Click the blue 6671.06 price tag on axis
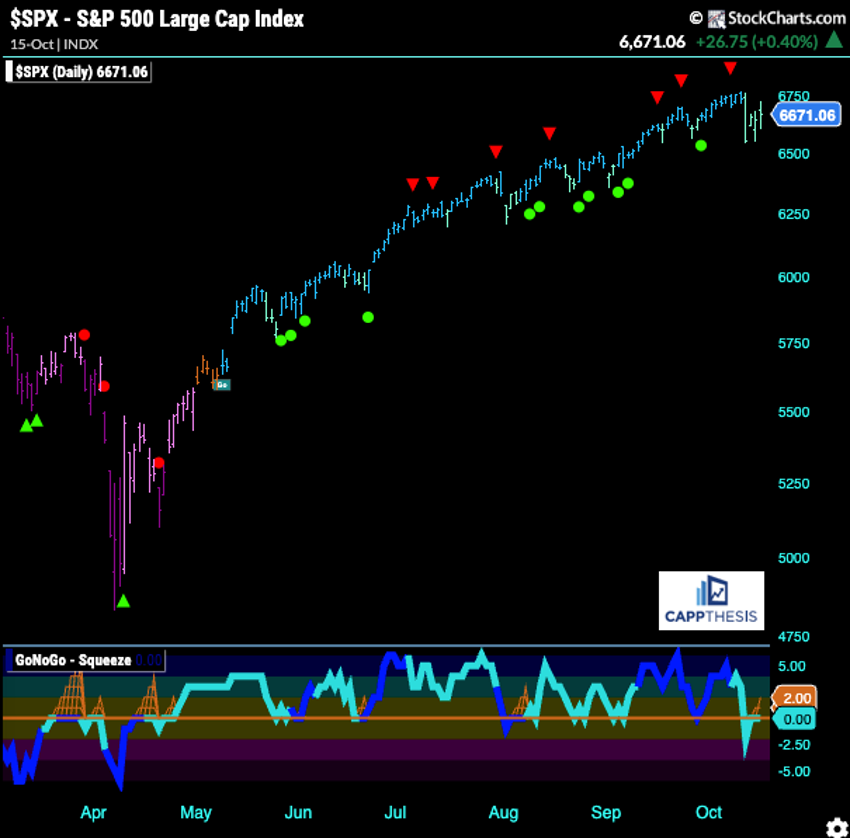The image size is (850, 838). (807, 115)
